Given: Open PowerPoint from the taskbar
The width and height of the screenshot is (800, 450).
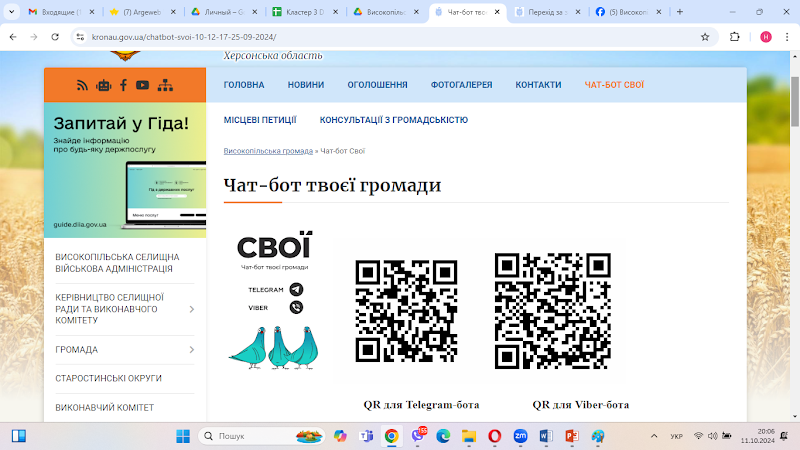Looking at the screenshot, I should click(572, 436).
